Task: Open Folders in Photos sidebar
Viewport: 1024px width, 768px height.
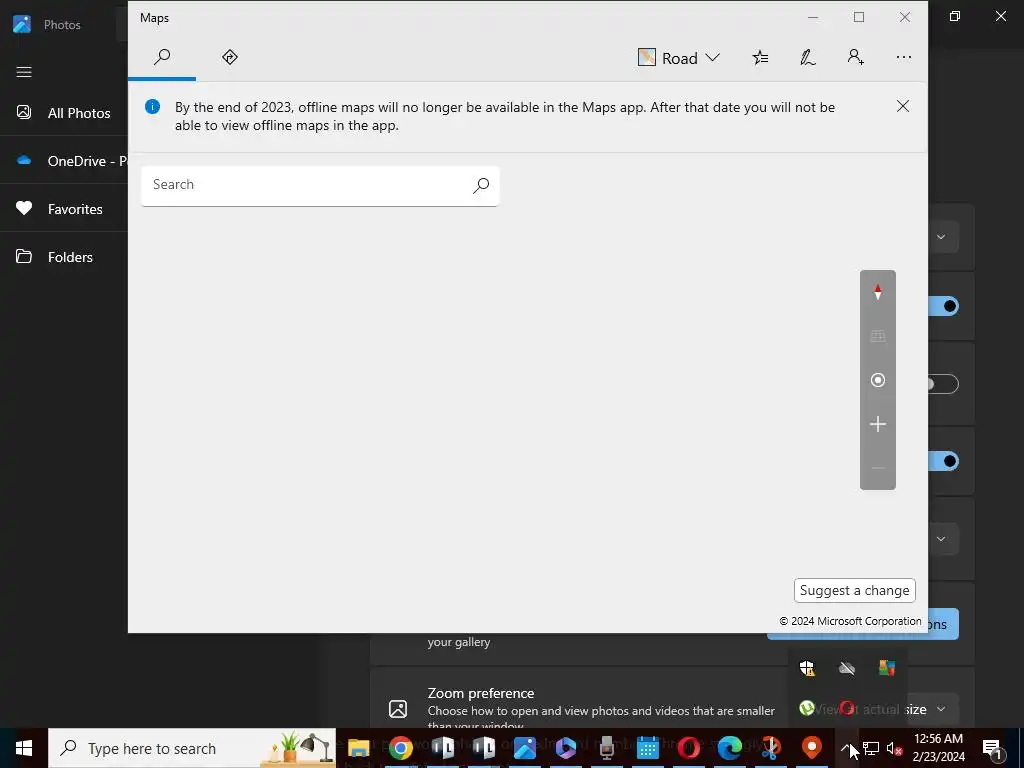Action: (64, 257)
